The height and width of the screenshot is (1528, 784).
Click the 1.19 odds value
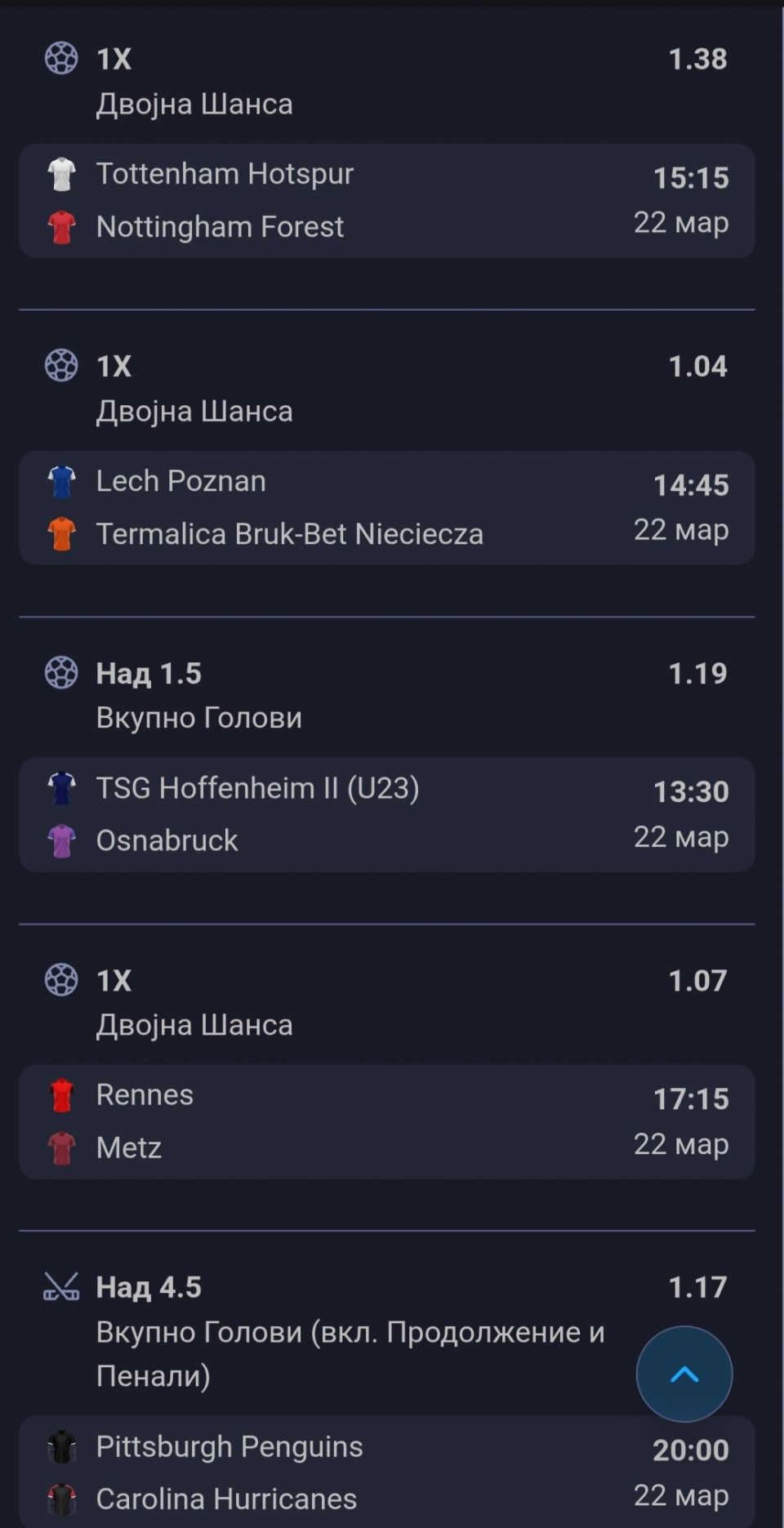coord(697,673)
